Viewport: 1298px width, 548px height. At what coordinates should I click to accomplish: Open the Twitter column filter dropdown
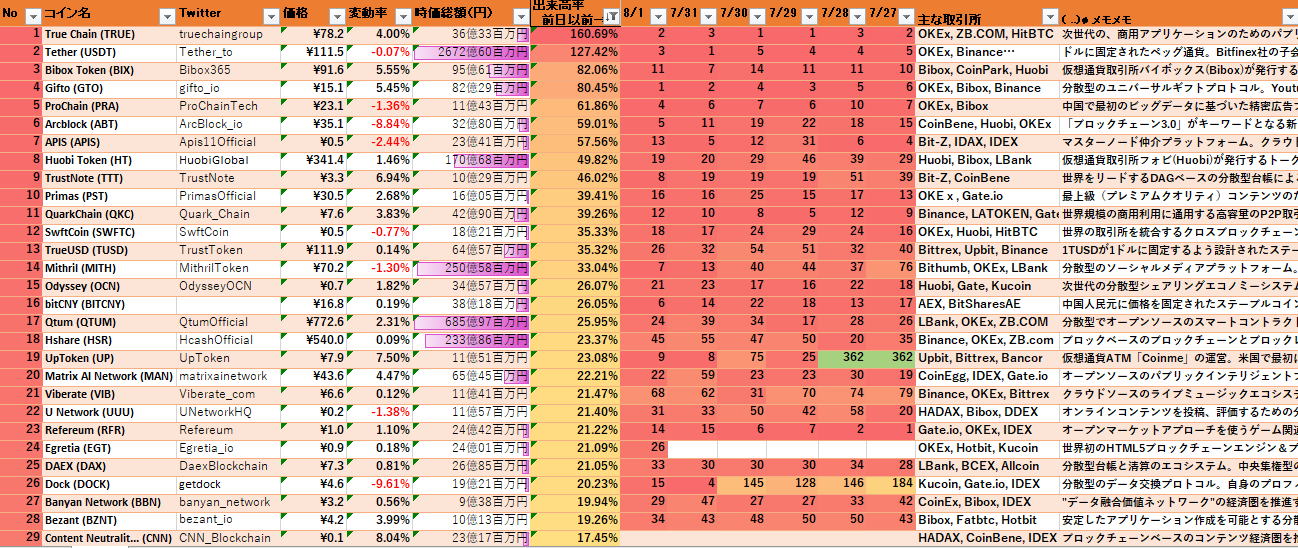[270, 17]
